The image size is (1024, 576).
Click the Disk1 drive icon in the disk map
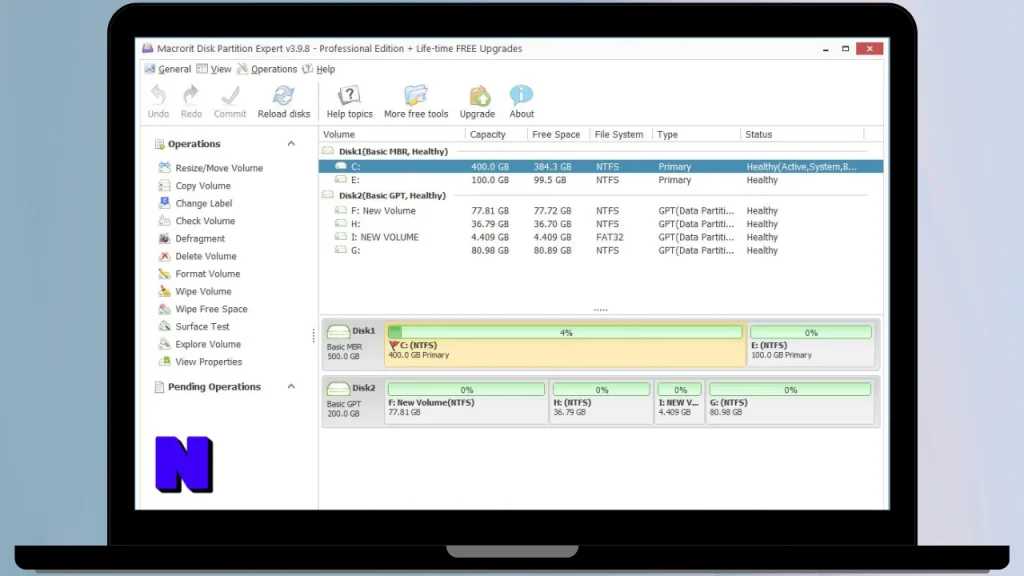338,332
